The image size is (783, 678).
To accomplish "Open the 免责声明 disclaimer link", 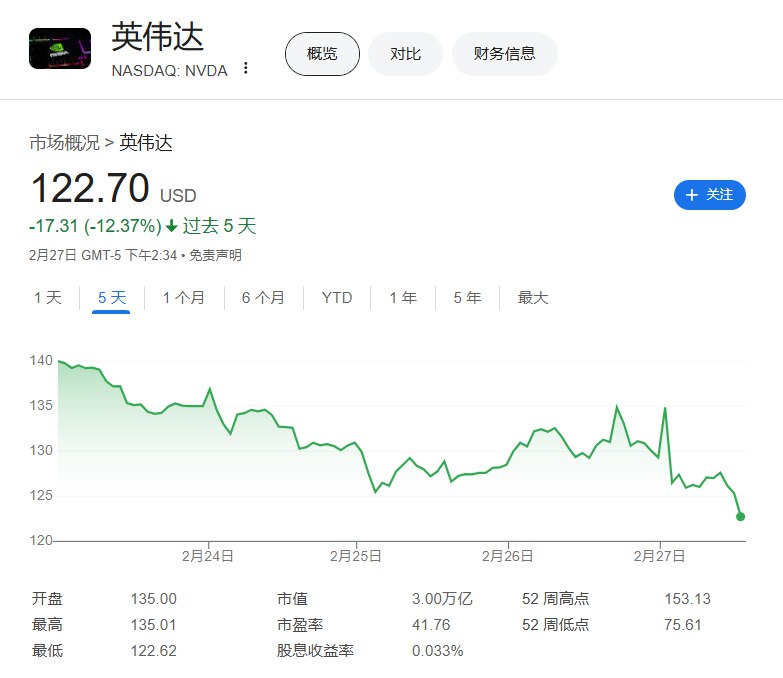I will click(x=215, y=256).
